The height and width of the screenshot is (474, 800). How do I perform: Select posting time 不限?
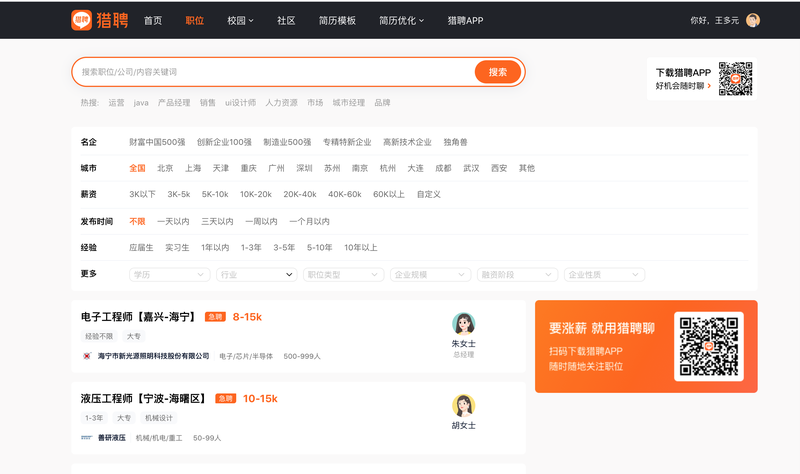[137, 221]
